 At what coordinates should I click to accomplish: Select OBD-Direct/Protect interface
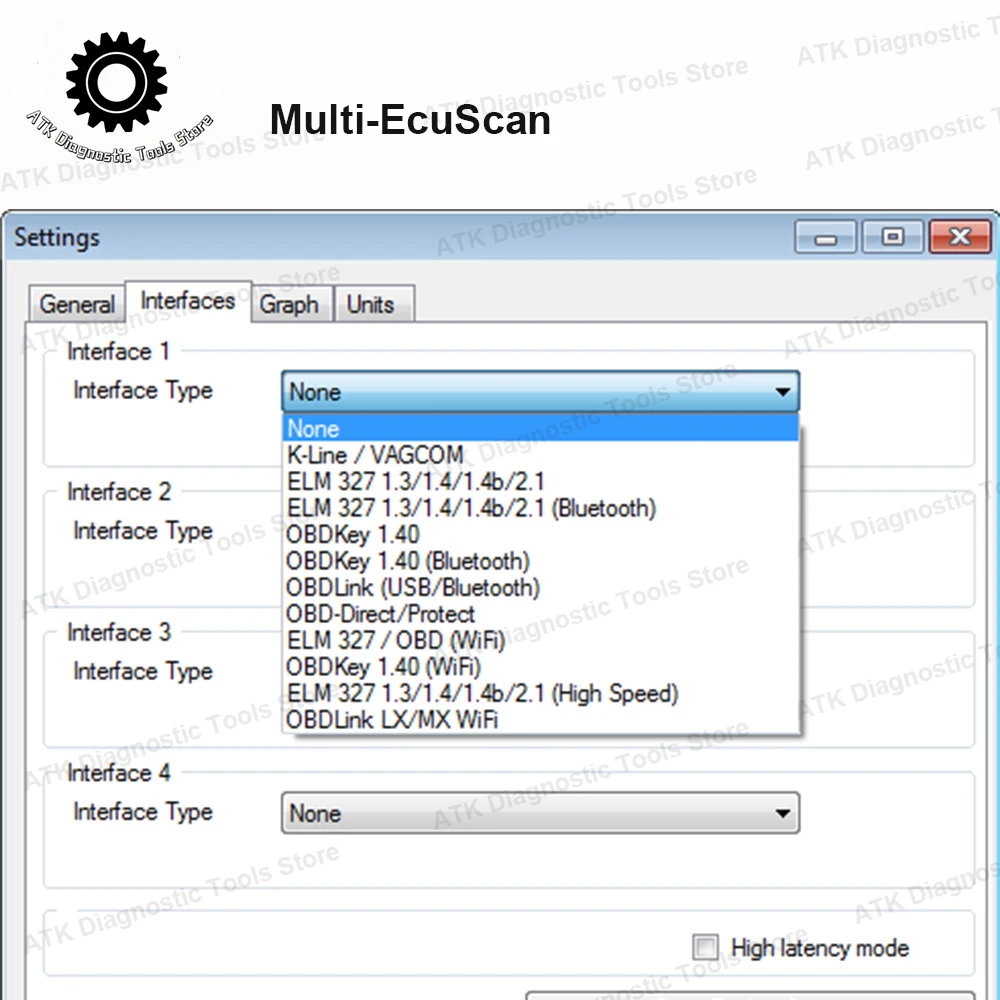click(x=540, y=614)
